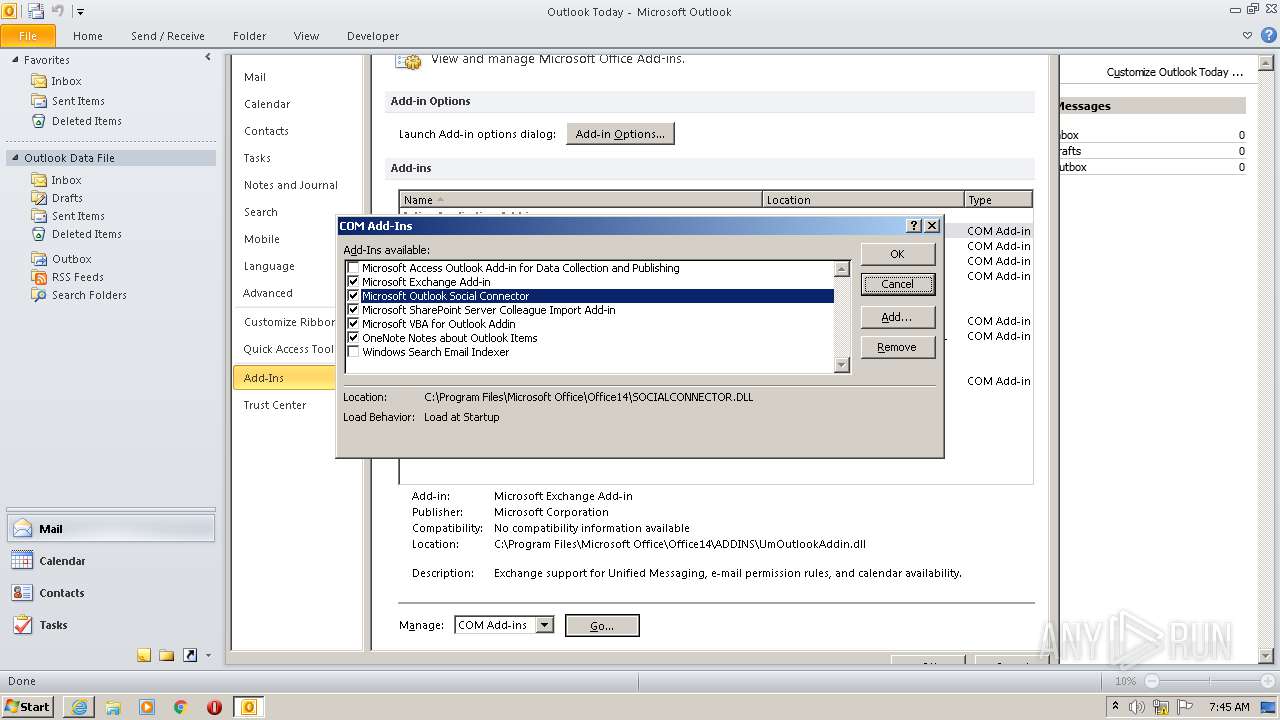1280x720 pixels.
Task: Open Windows Media Player from taskbar
Action: click(x=147, y=707)
